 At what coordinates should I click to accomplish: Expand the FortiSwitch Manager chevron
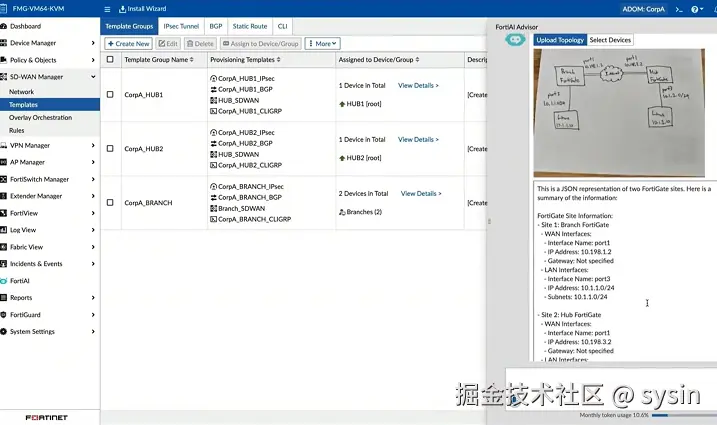(93, 179)
